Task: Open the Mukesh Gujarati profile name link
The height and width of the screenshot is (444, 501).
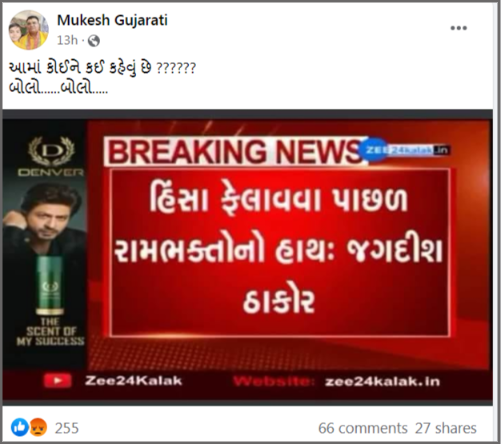Action: pos(112,20)
